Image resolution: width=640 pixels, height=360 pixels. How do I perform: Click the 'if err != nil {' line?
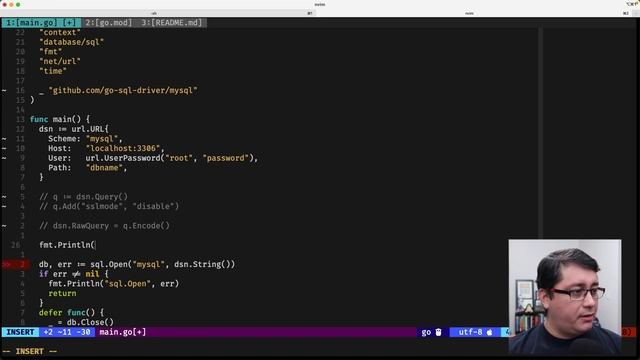[x=74, y=274]
